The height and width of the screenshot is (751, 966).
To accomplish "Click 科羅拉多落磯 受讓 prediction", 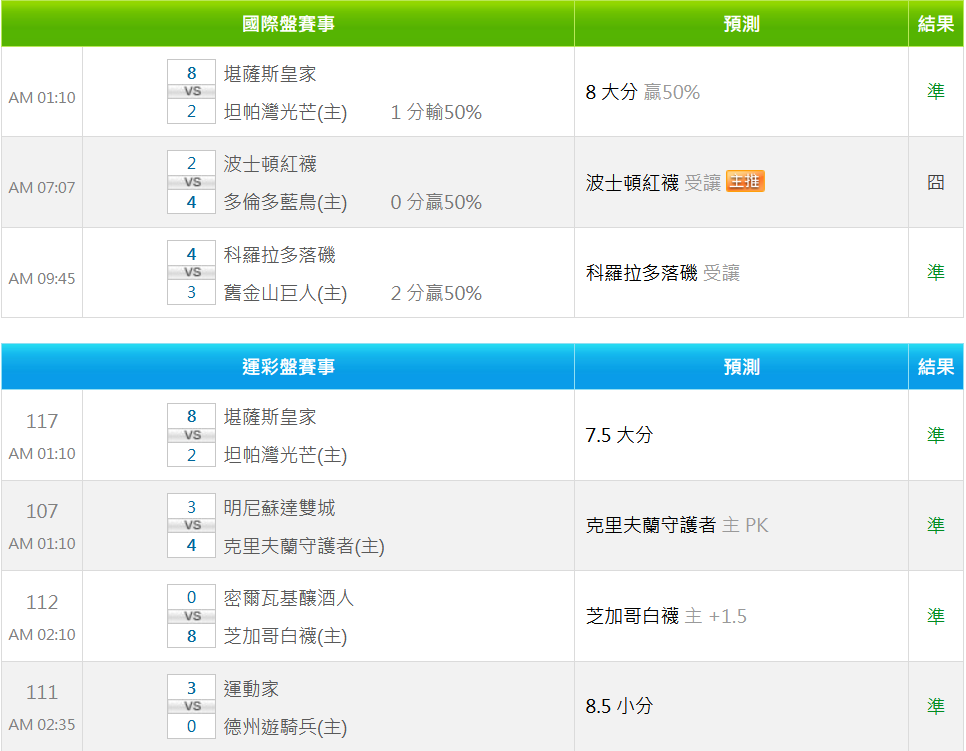I will click(x=662, y=273).
